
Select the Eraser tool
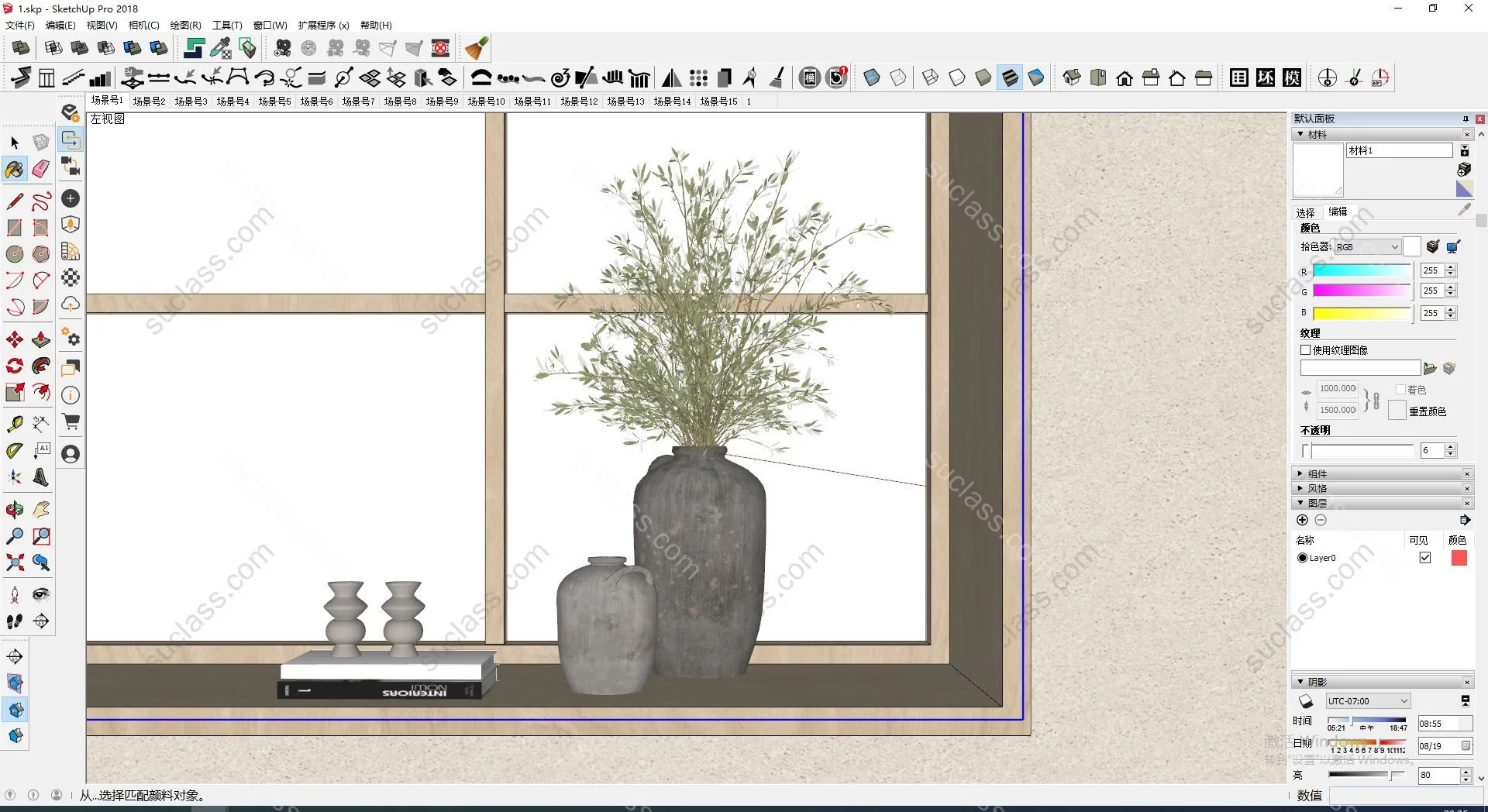pyautogui.click(x=41, y=169)
